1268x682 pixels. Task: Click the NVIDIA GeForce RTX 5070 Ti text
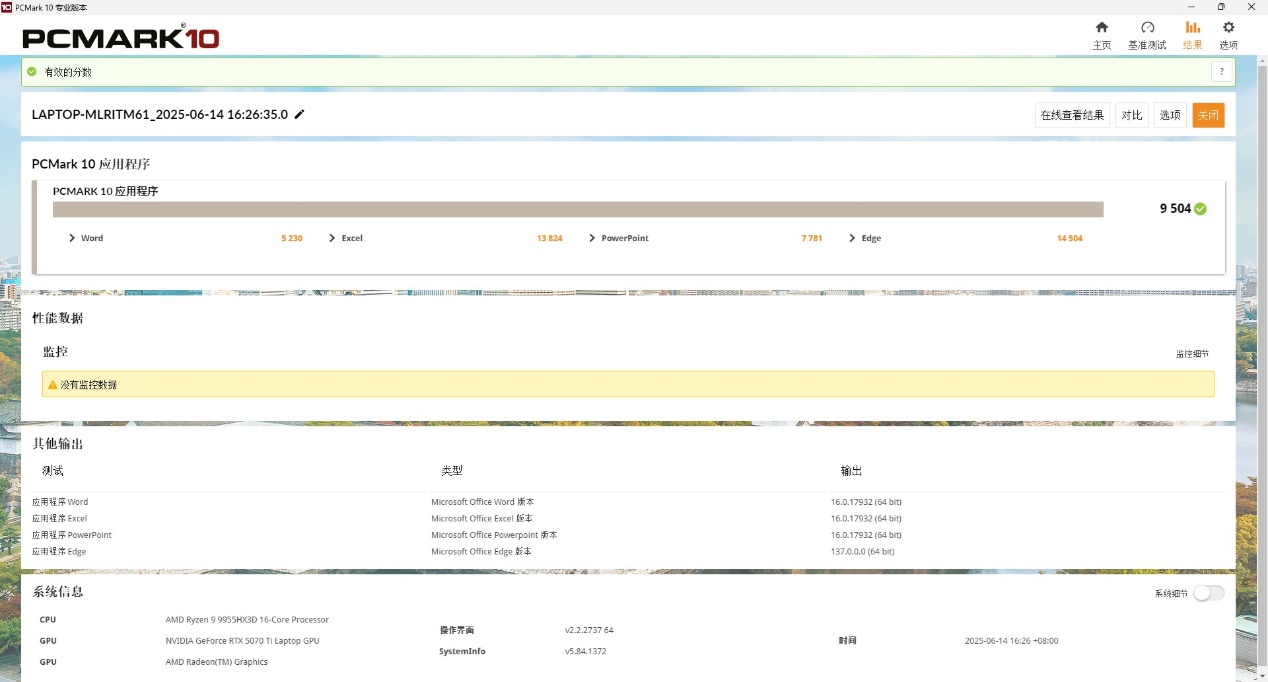coord(242,641)
